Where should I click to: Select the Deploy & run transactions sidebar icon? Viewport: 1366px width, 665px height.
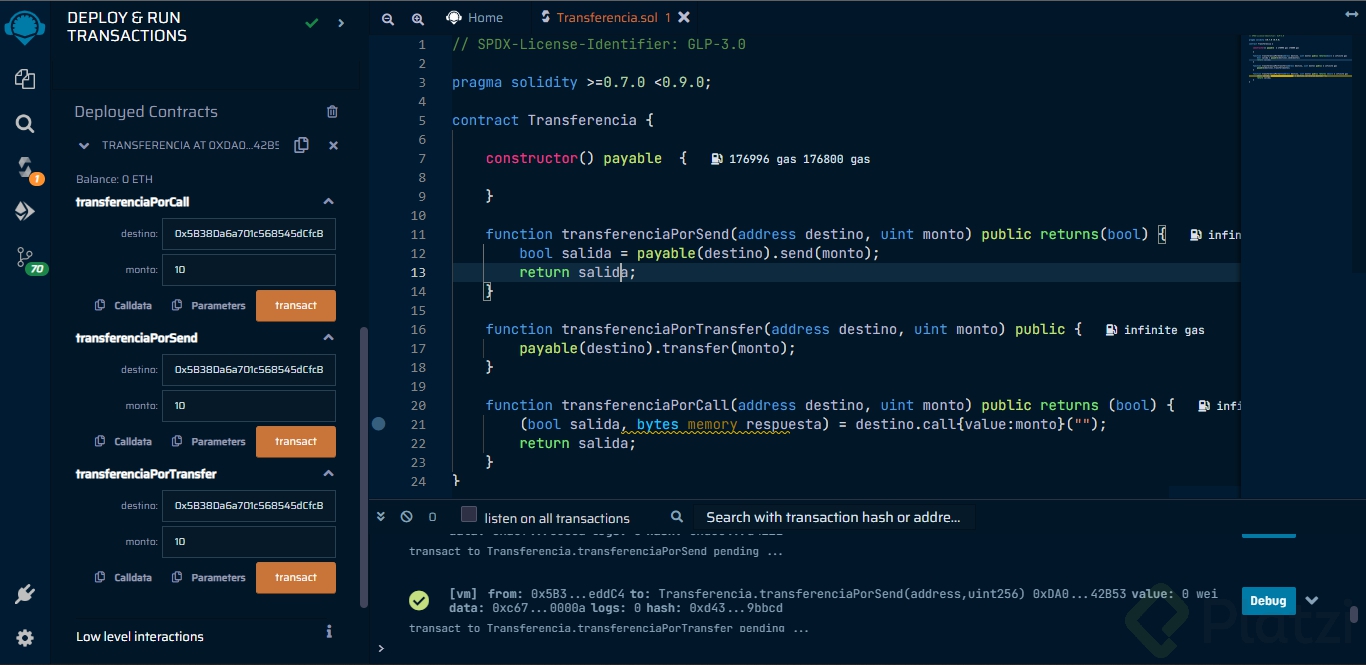click(x=25, y=211)
